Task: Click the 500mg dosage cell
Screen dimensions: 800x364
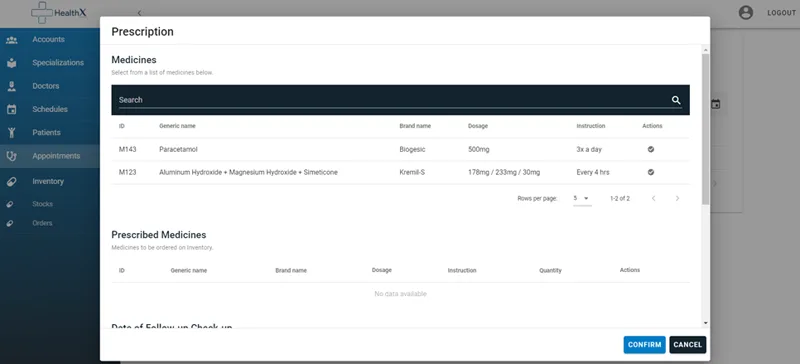Action: [x=479, y=150]
